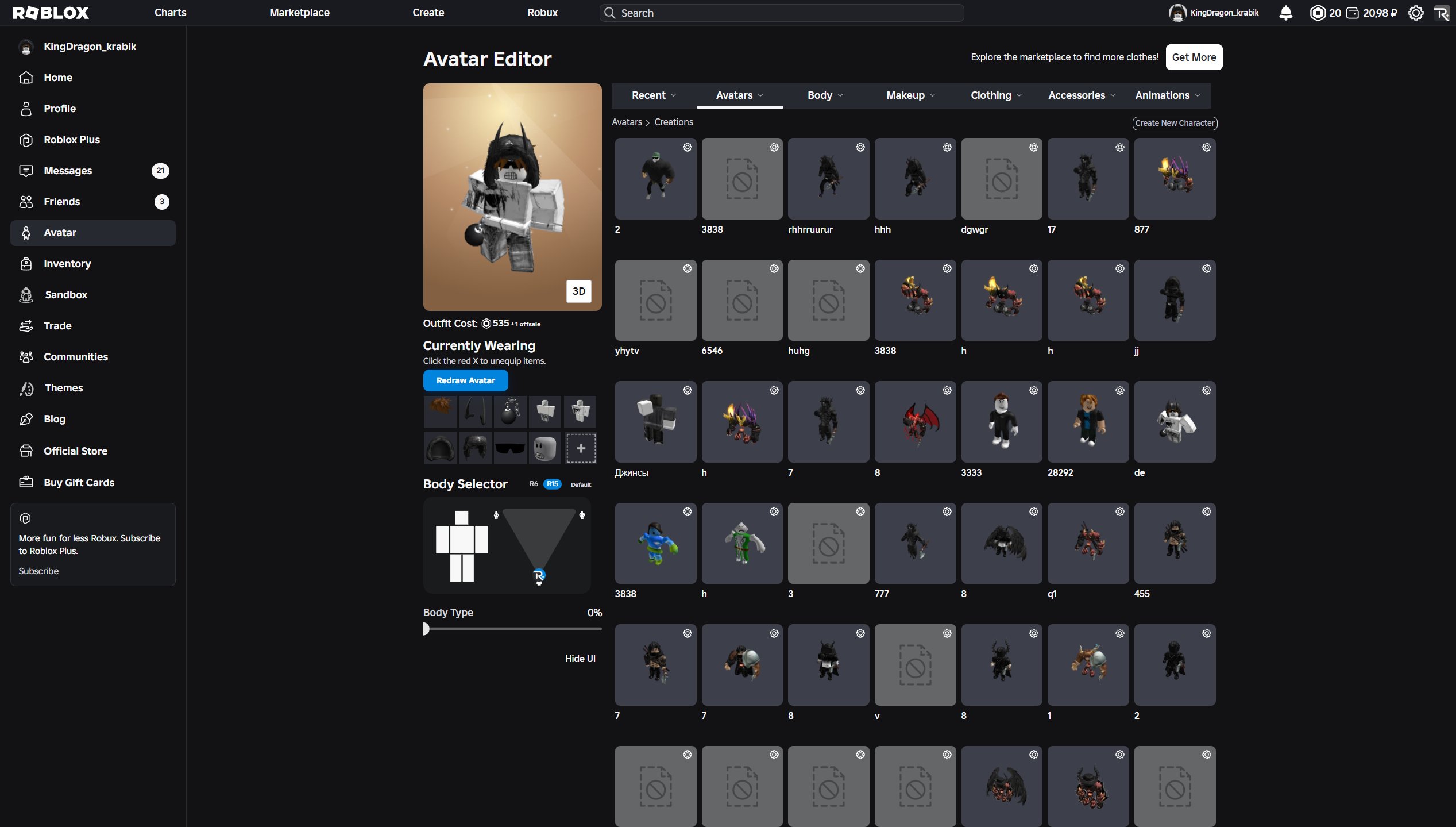Click the add item plus slot
The height and width of the screenshot is (827, 1456).
point(581,448)
